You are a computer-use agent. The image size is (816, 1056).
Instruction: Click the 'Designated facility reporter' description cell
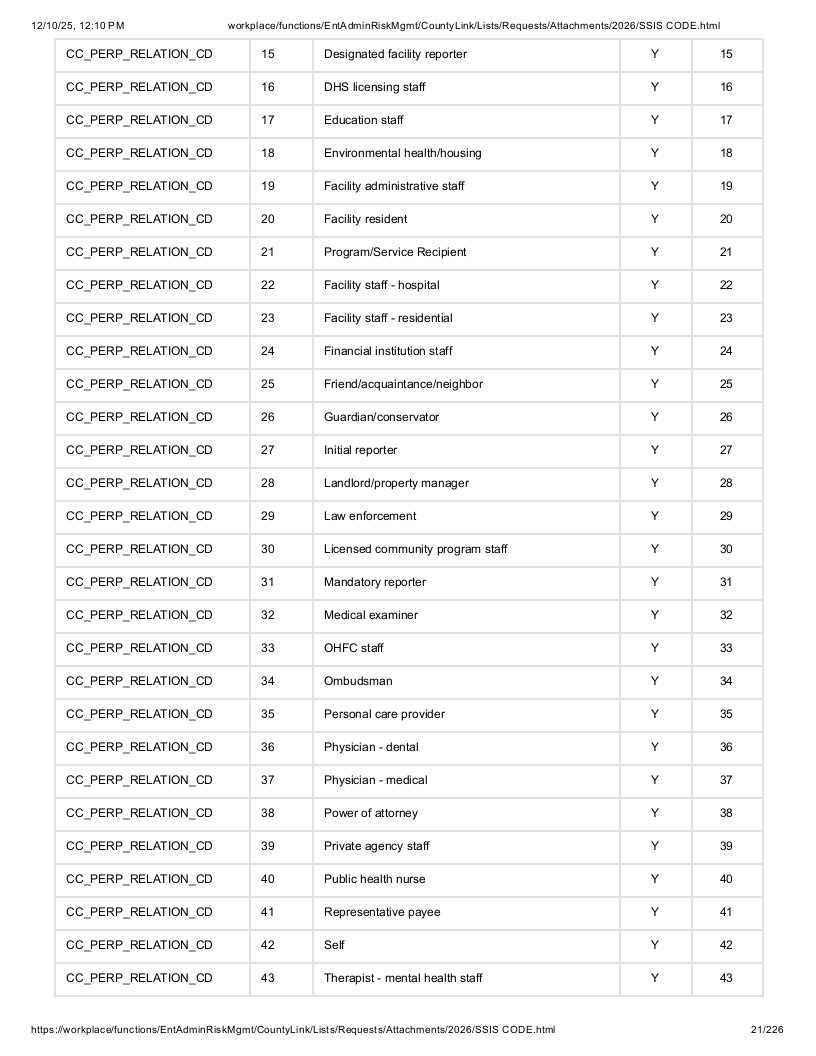point(466,55)
